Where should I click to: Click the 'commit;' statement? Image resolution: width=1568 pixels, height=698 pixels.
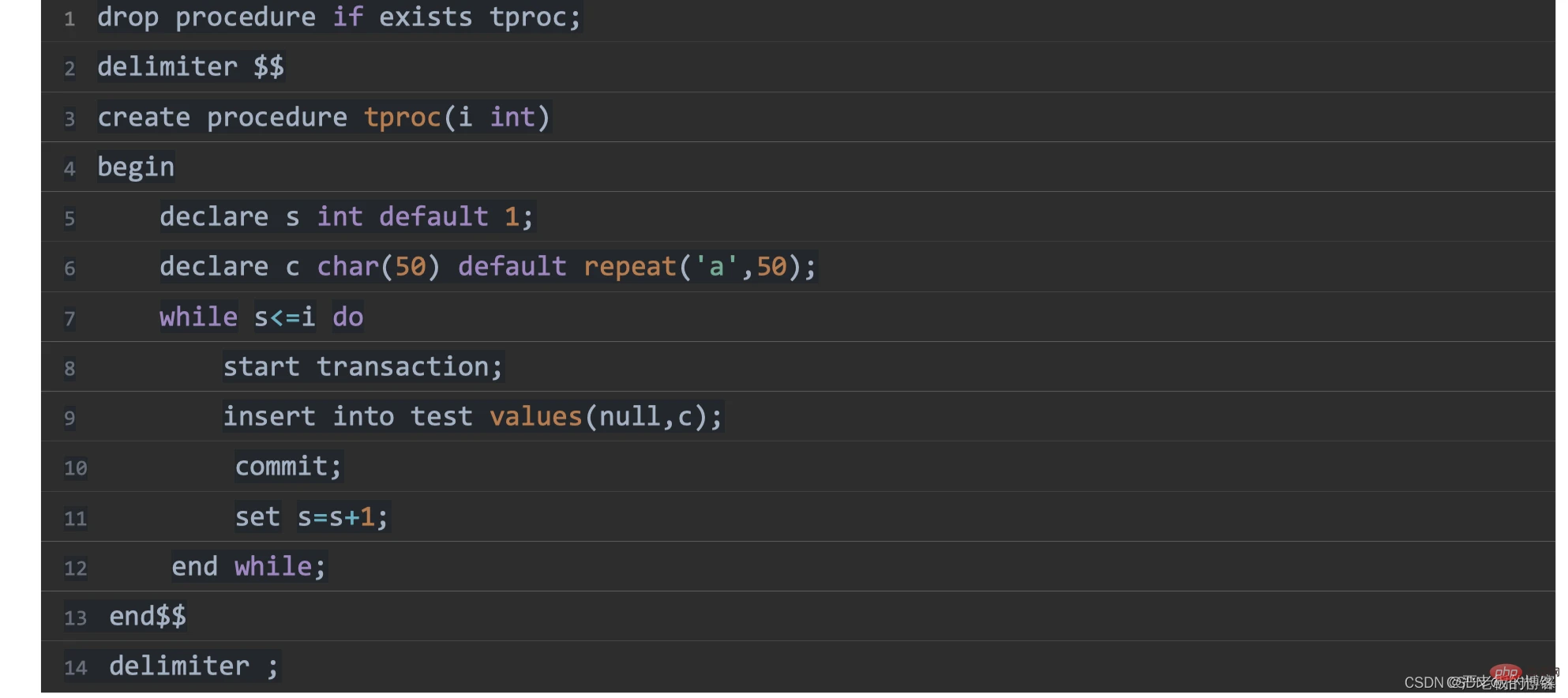point(288,467)
